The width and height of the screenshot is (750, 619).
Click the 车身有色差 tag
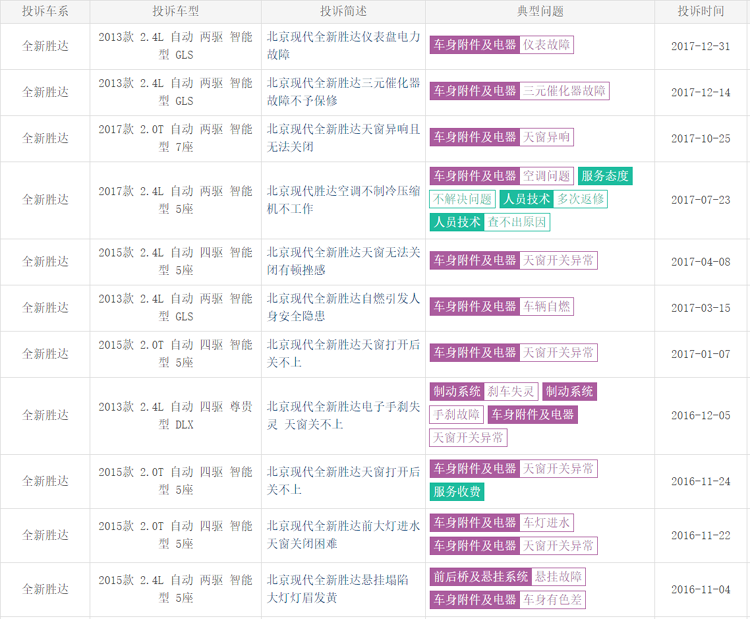pos(552,599)
